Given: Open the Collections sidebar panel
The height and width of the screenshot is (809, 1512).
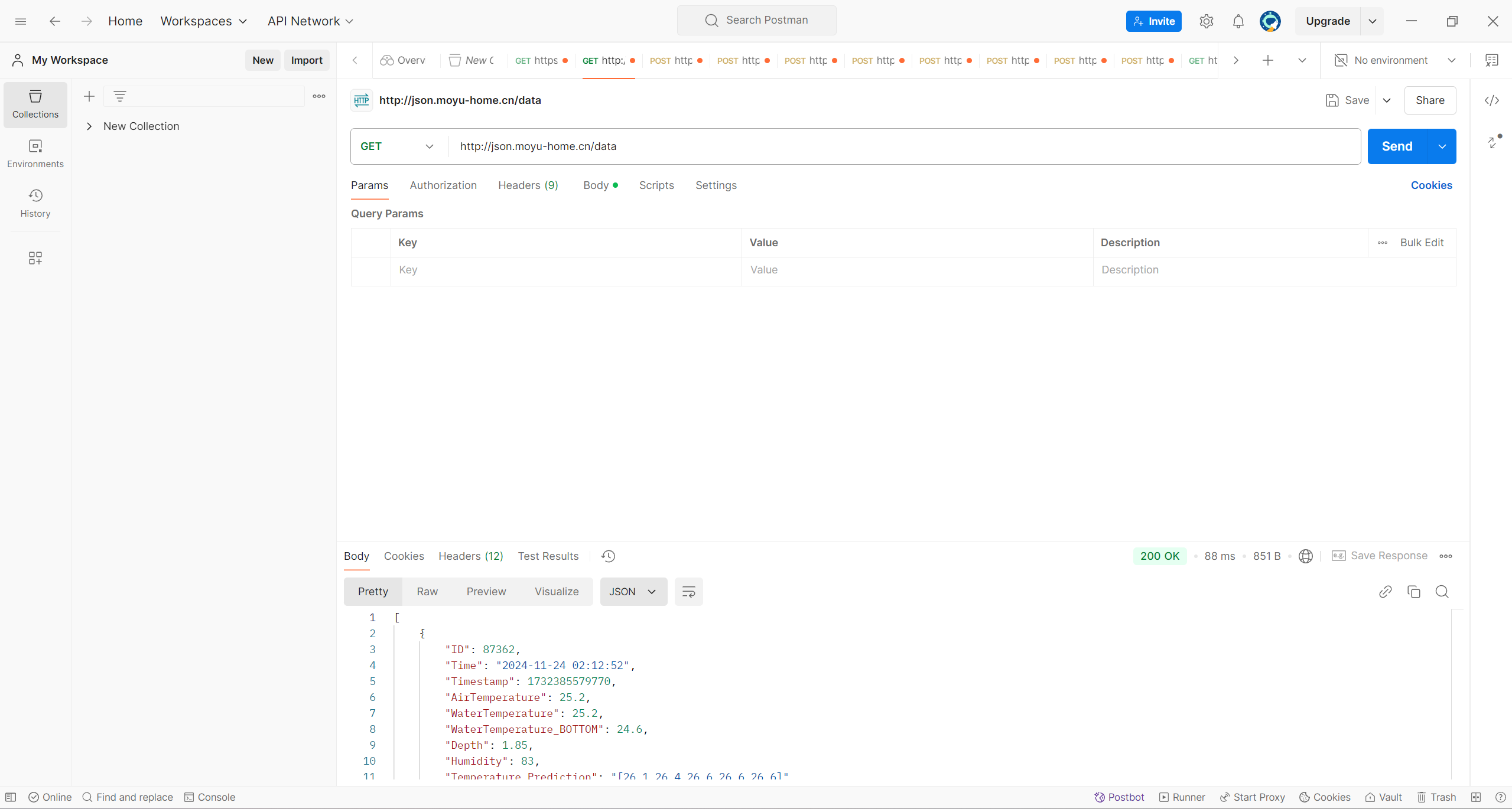Looking at the screenshot, I should 35,105.
